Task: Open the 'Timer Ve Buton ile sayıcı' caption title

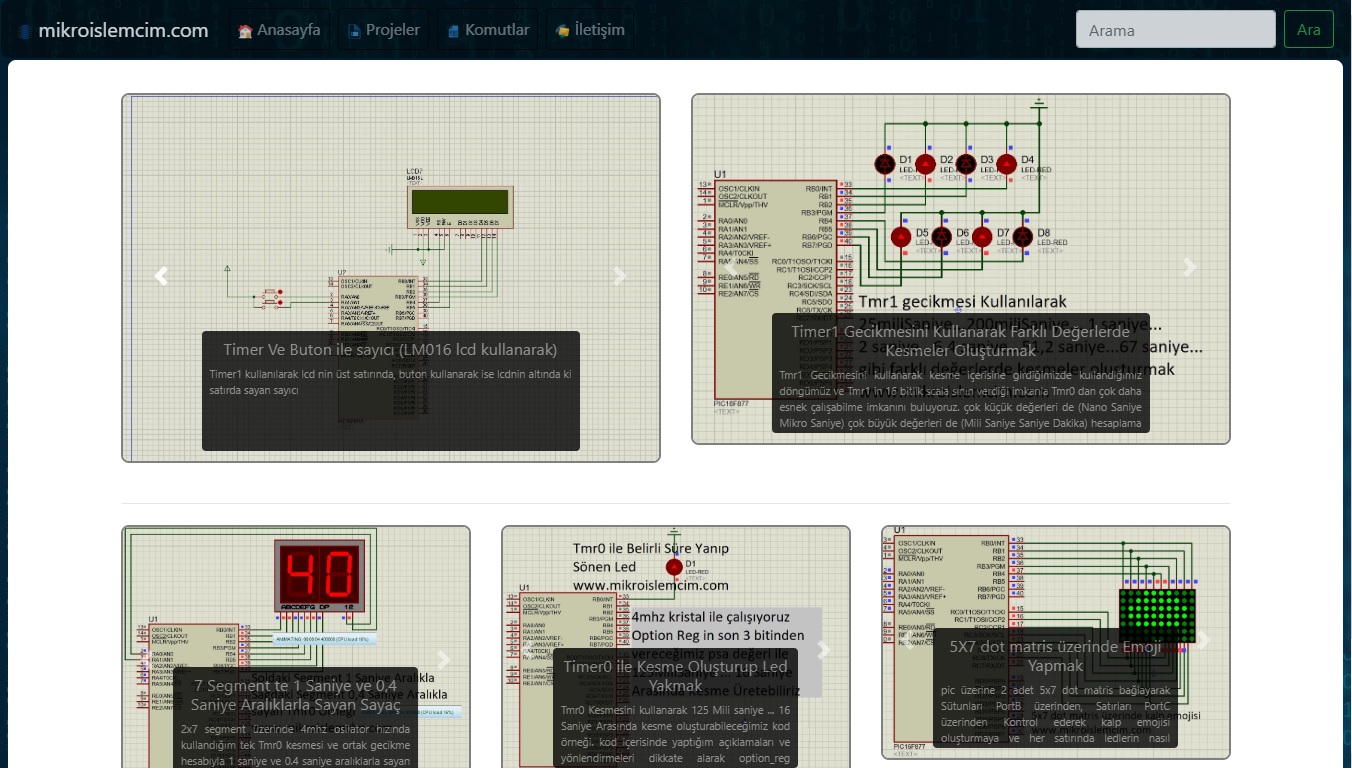Action: point(390,350)
